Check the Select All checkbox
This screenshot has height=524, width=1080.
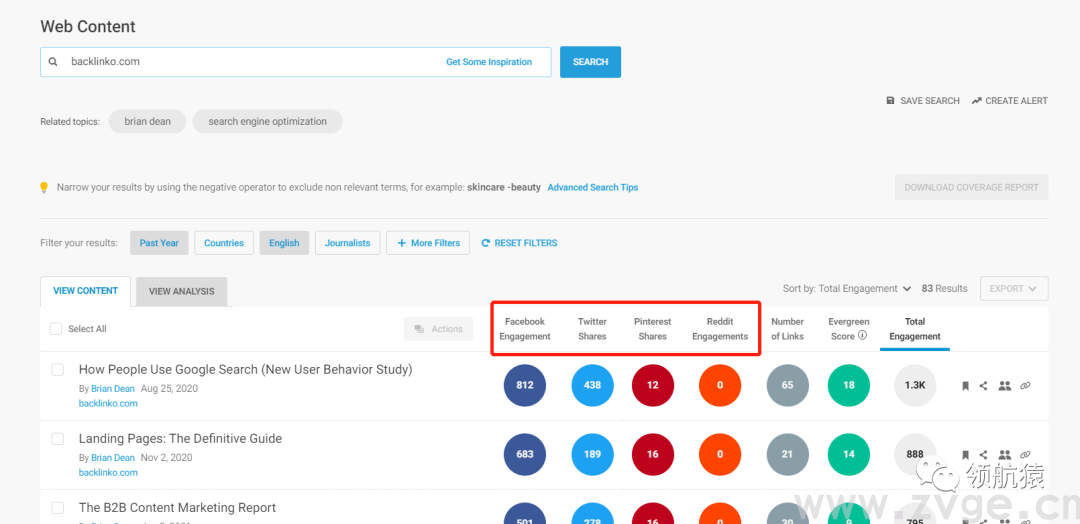tap(56, 329)
